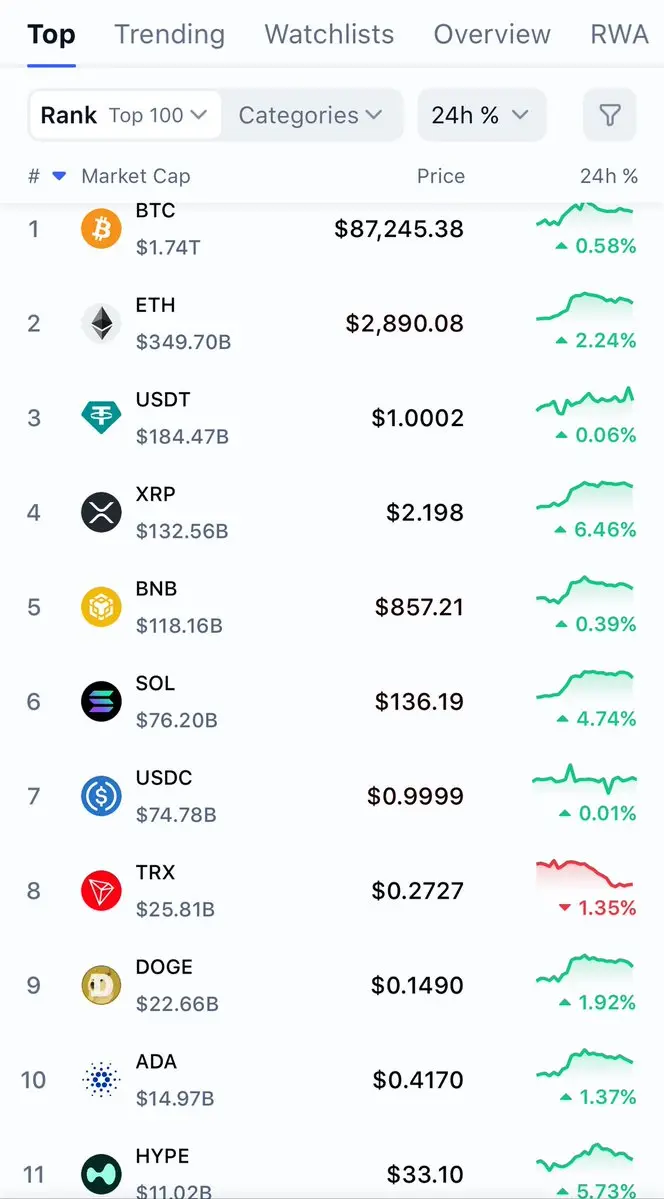The height and width of the screenshot is (1199, 664).
Task: Switch to the Trending tab
Action: (169, 34)
